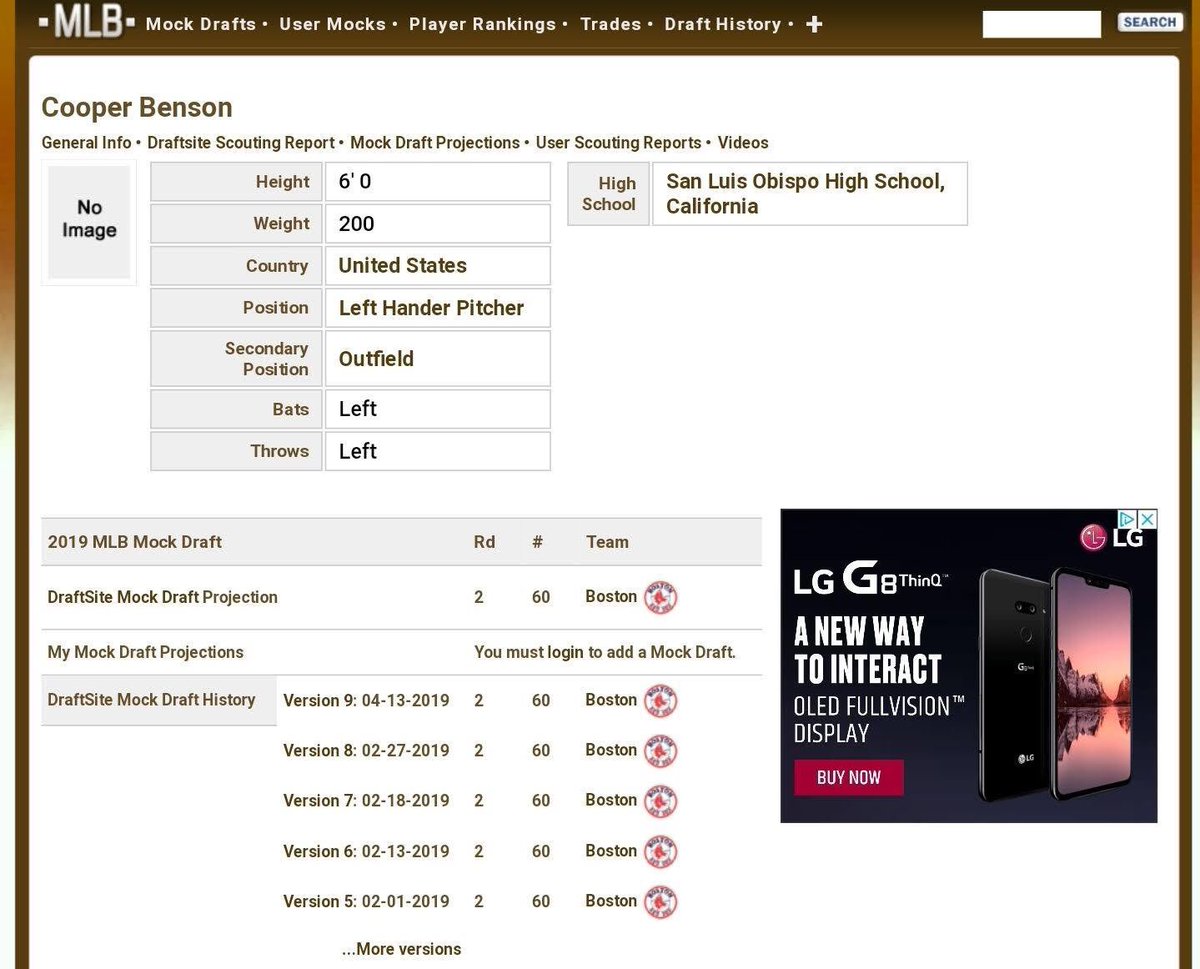Go to General Info section
The height and width of the screenshot is (969, 1200).
click(86, 143)
